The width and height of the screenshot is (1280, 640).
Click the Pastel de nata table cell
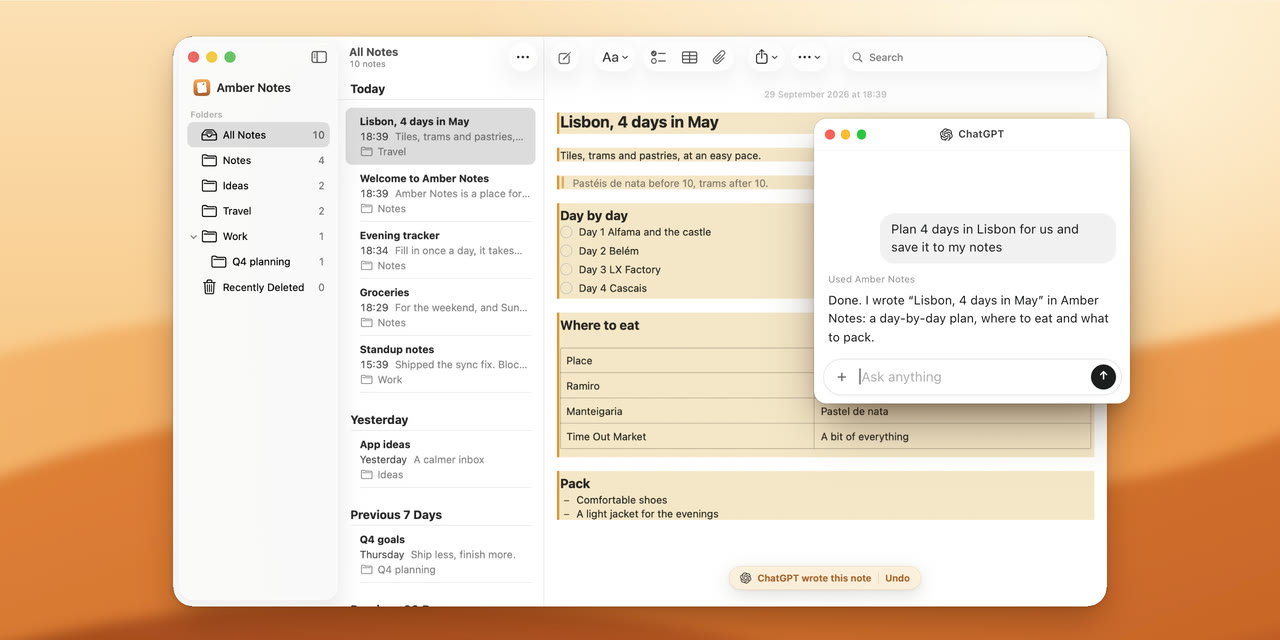(952, 411)
